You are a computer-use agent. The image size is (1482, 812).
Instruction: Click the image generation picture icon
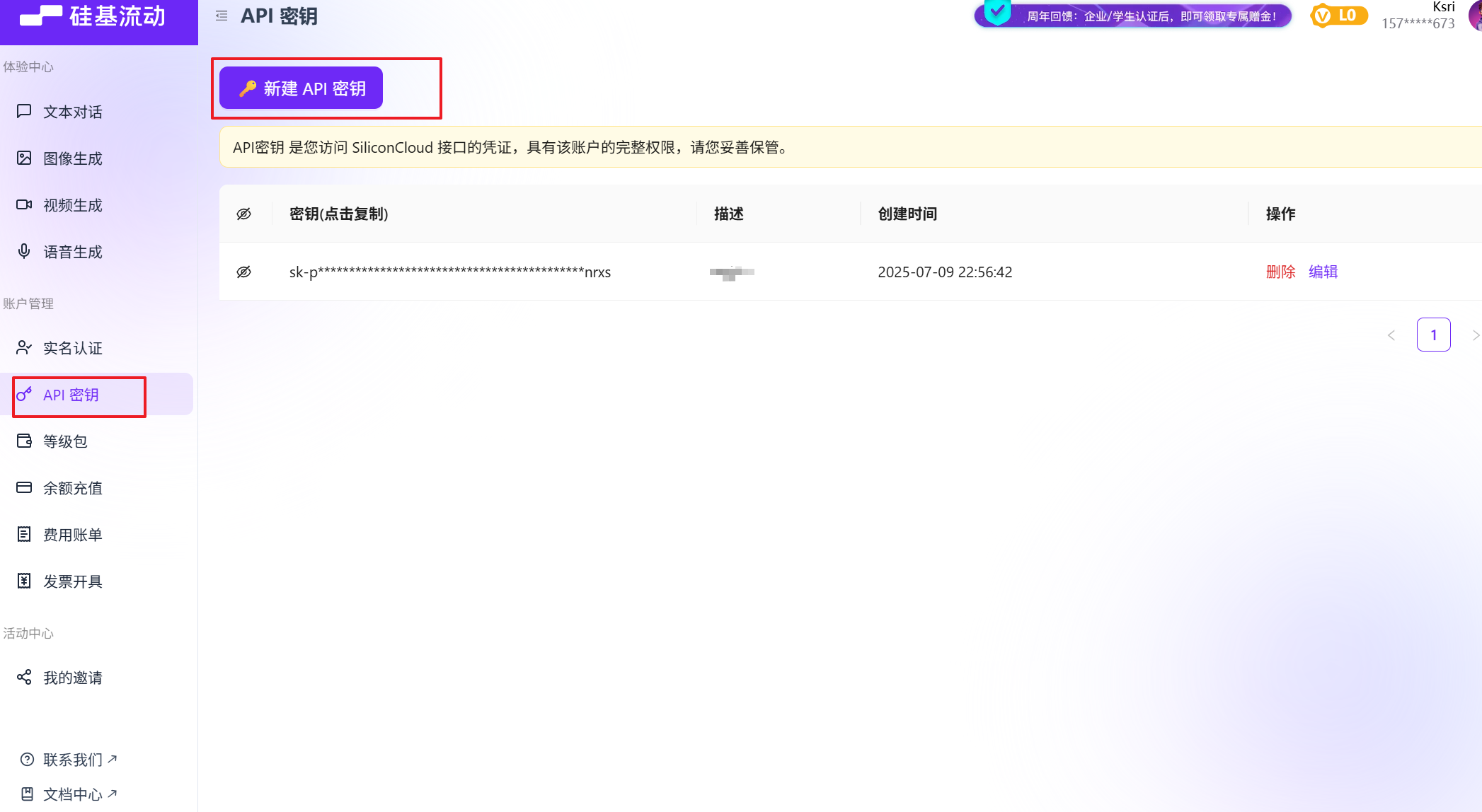pos(24,158)
